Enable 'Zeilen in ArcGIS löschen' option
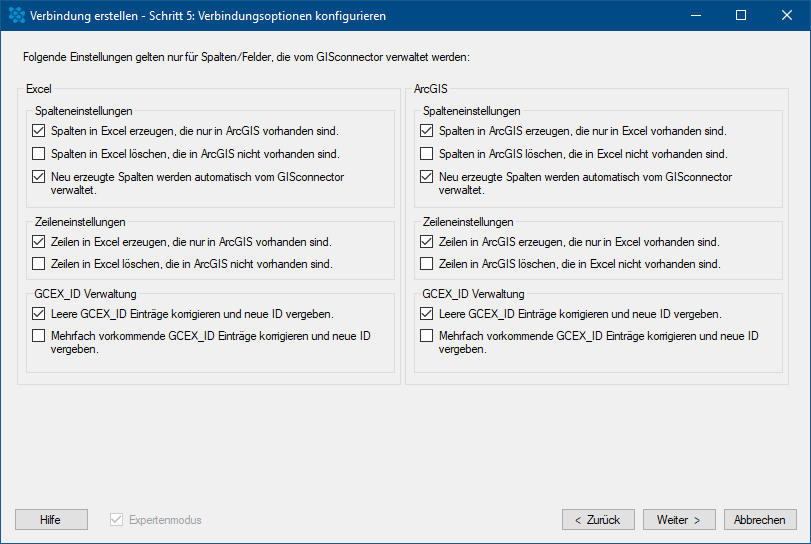 click(426, 264)
